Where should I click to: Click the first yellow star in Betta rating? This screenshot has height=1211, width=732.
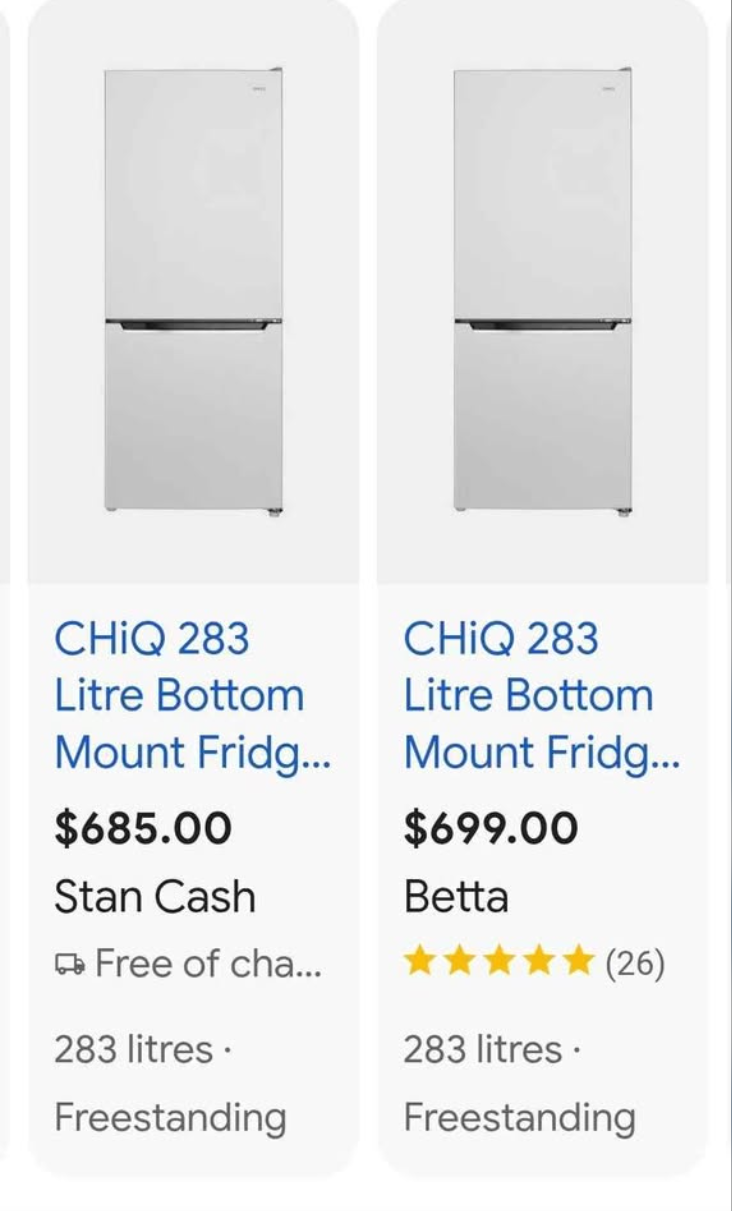(x=420, y=962)
